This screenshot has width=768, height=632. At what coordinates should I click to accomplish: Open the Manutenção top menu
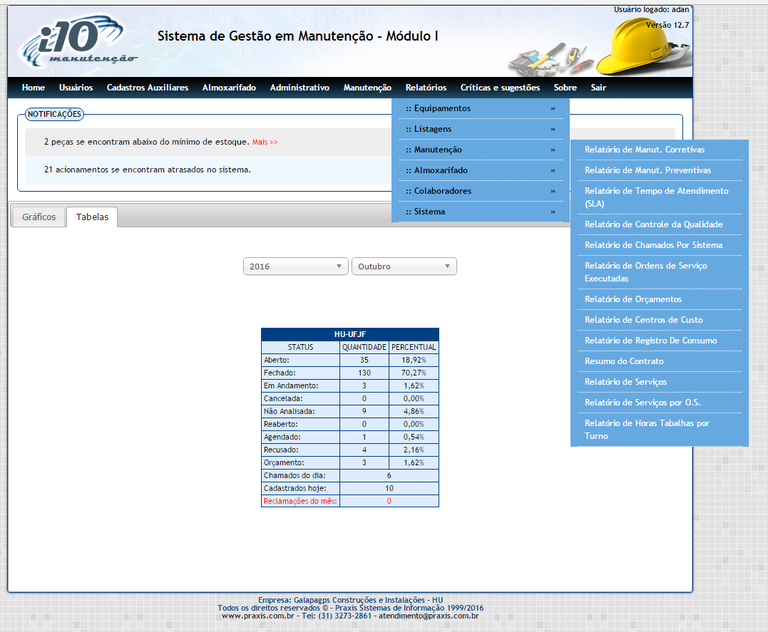pyautogui.click(x=367, y=87)
